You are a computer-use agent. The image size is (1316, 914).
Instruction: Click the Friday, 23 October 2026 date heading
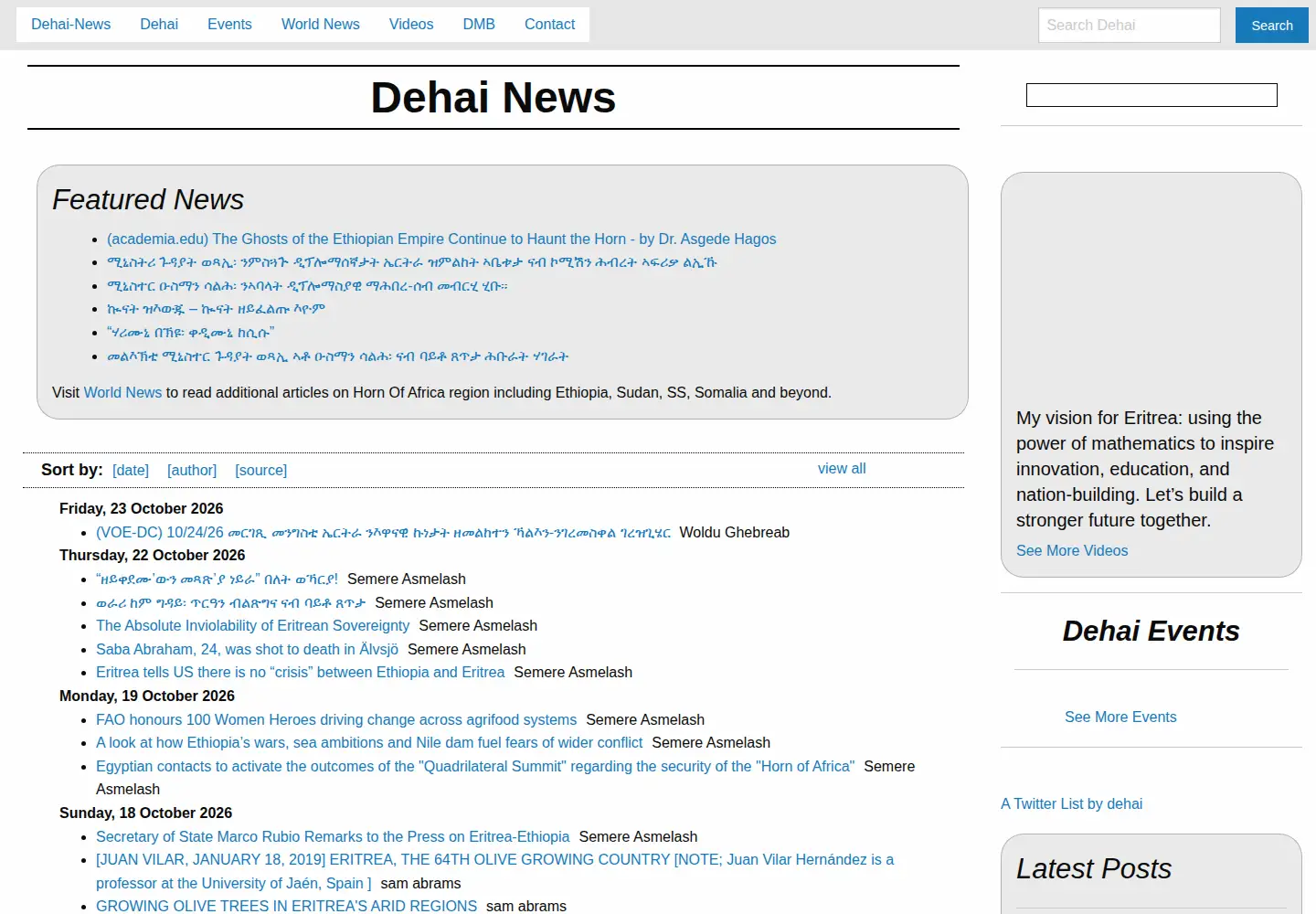click(141, 509)
